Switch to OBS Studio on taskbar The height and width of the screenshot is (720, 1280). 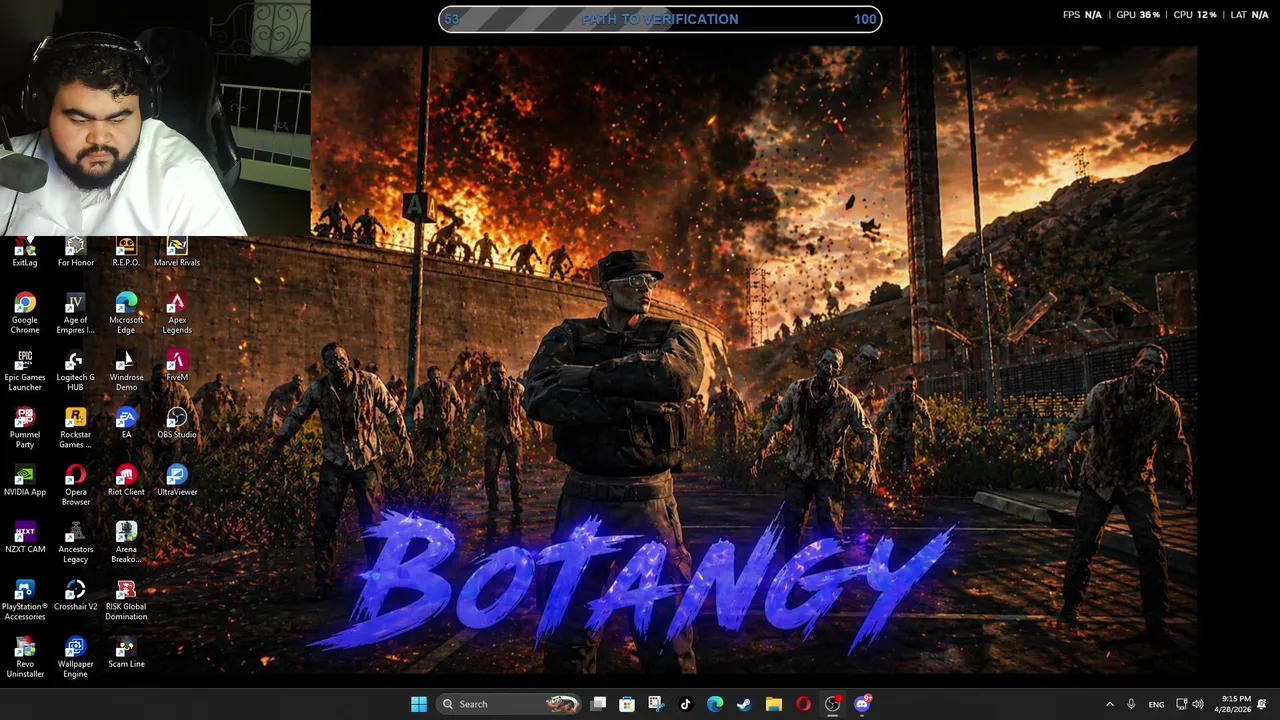click(x=832, y=704)
